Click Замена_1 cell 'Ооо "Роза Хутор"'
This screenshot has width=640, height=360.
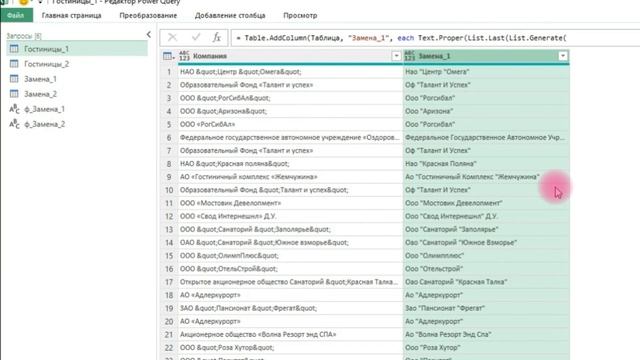tap(486, 347)
